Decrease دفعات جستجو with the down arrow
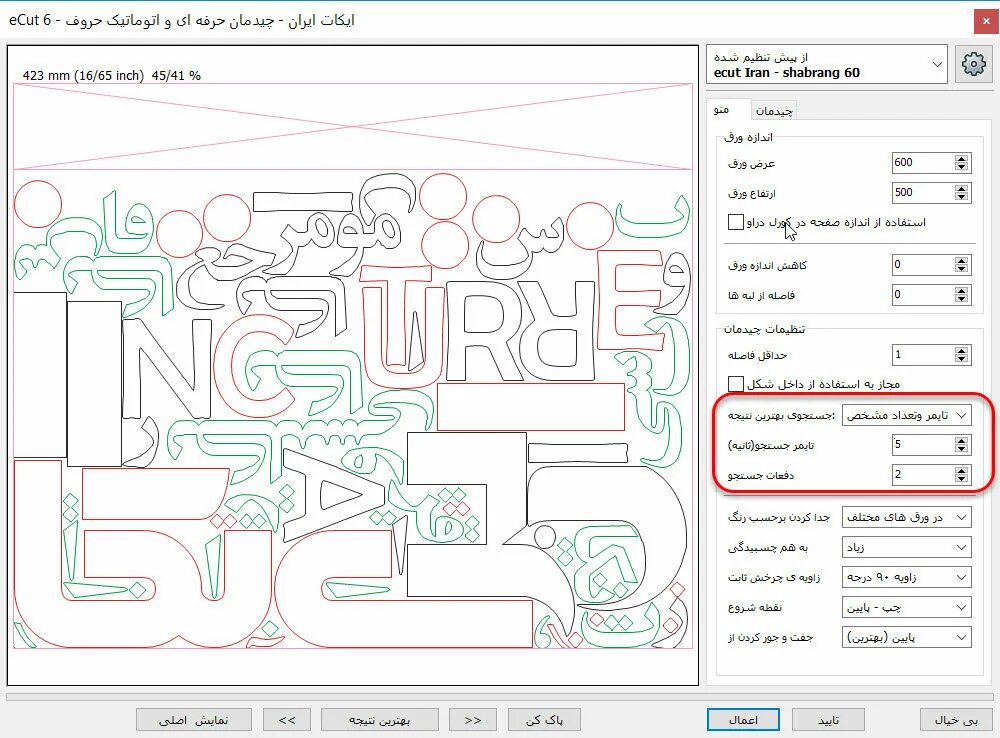 [962, 479]
